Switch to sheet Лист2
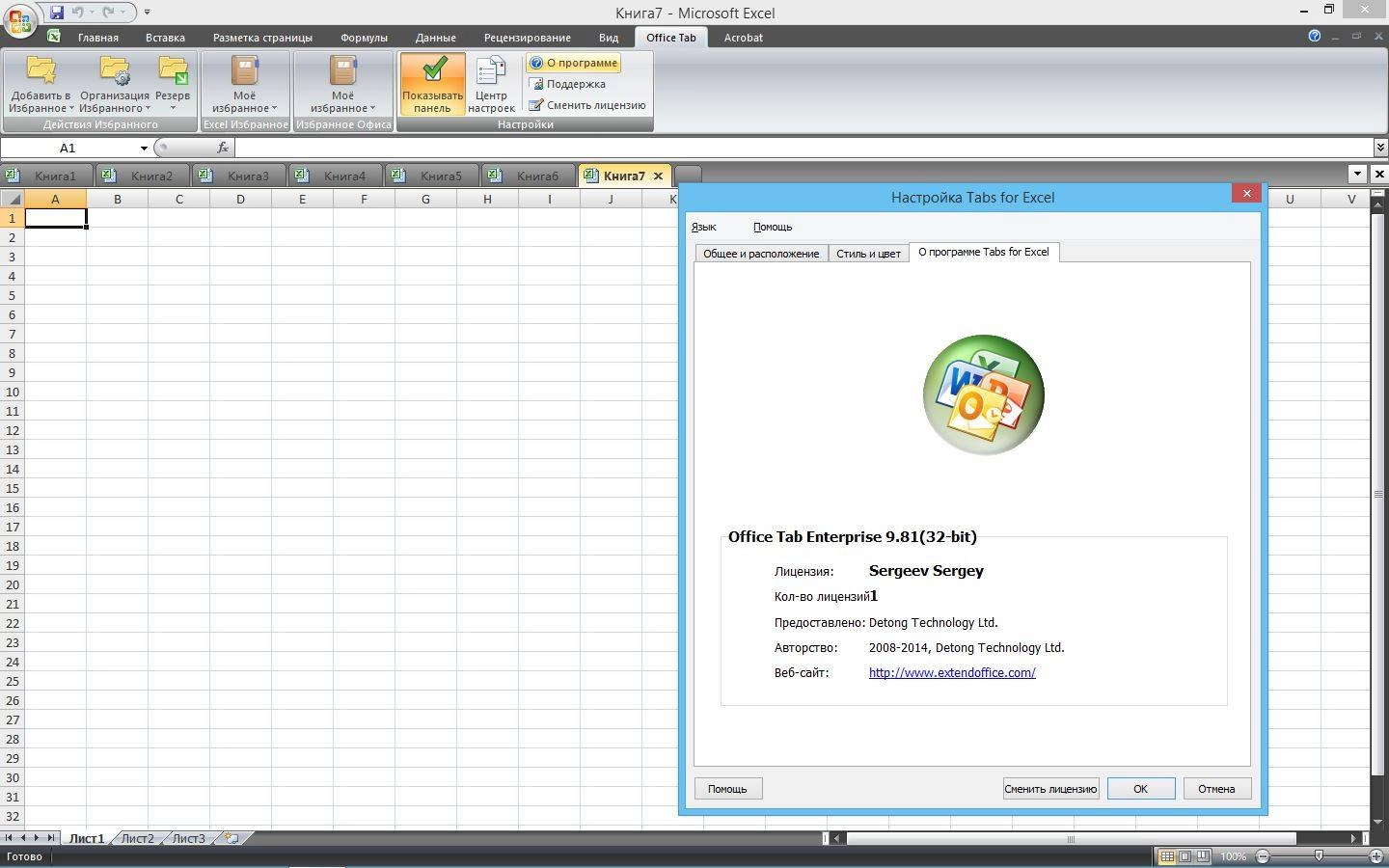The height and width of the screenshot is (868, 1389). [137, 838]
